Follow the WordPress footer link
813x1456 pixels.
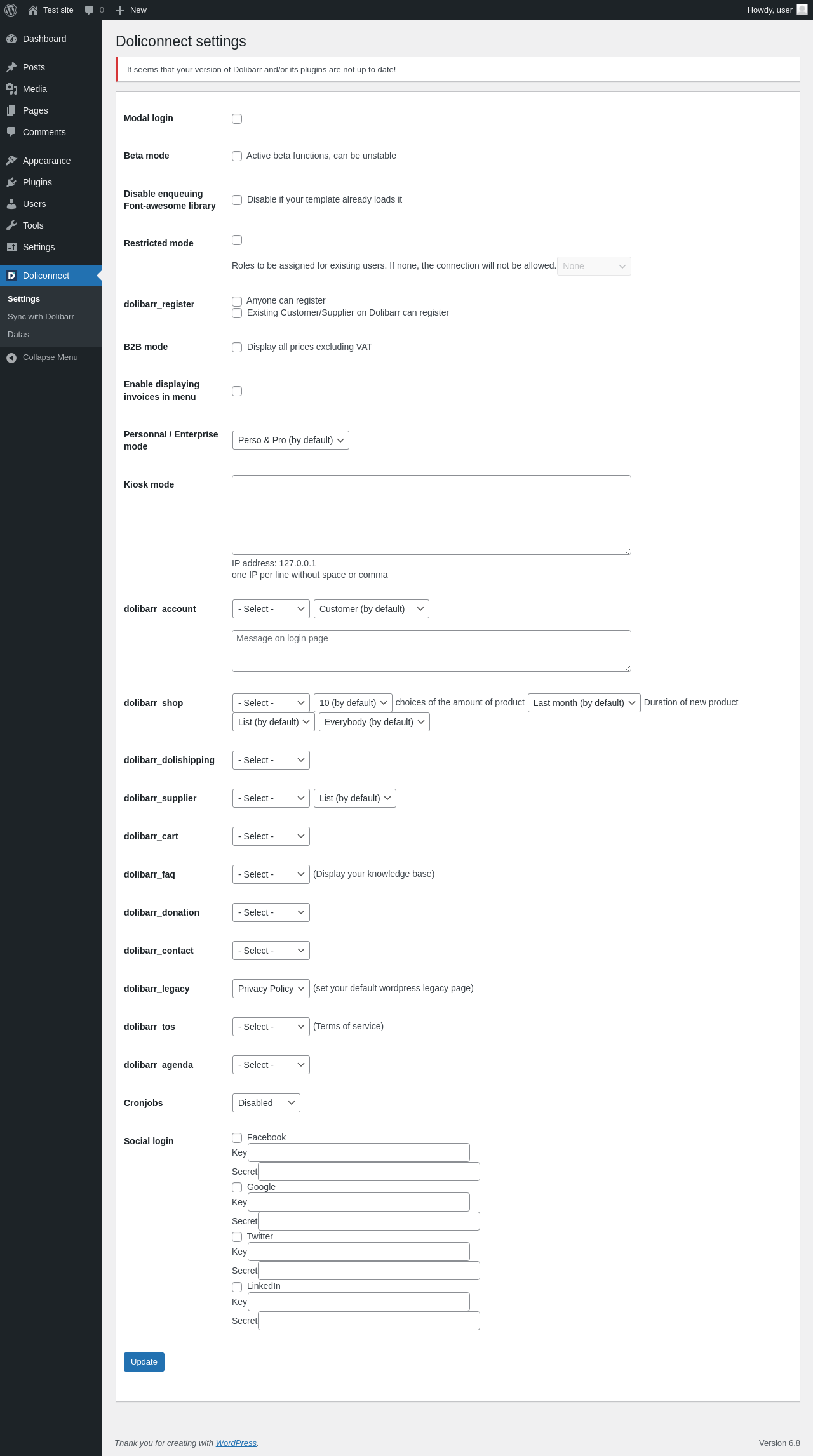coord(236,1443)
